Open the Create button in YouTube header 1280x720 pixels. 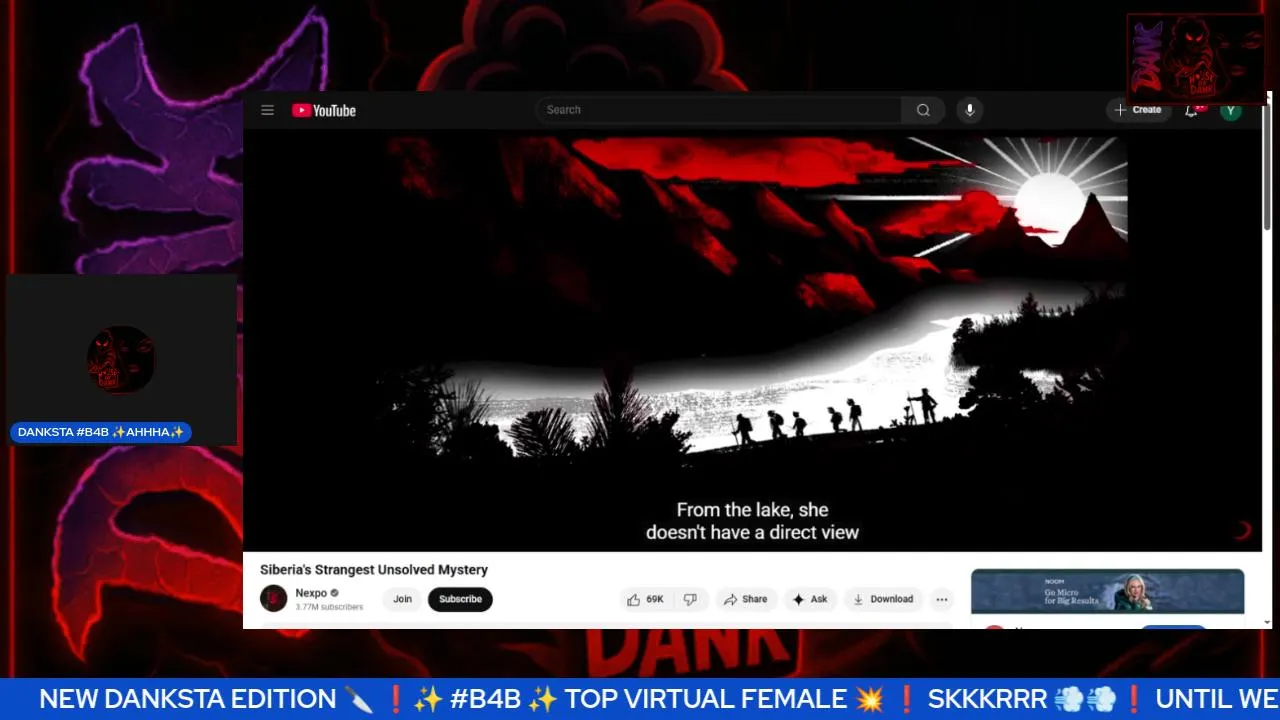click(1138, 110)
